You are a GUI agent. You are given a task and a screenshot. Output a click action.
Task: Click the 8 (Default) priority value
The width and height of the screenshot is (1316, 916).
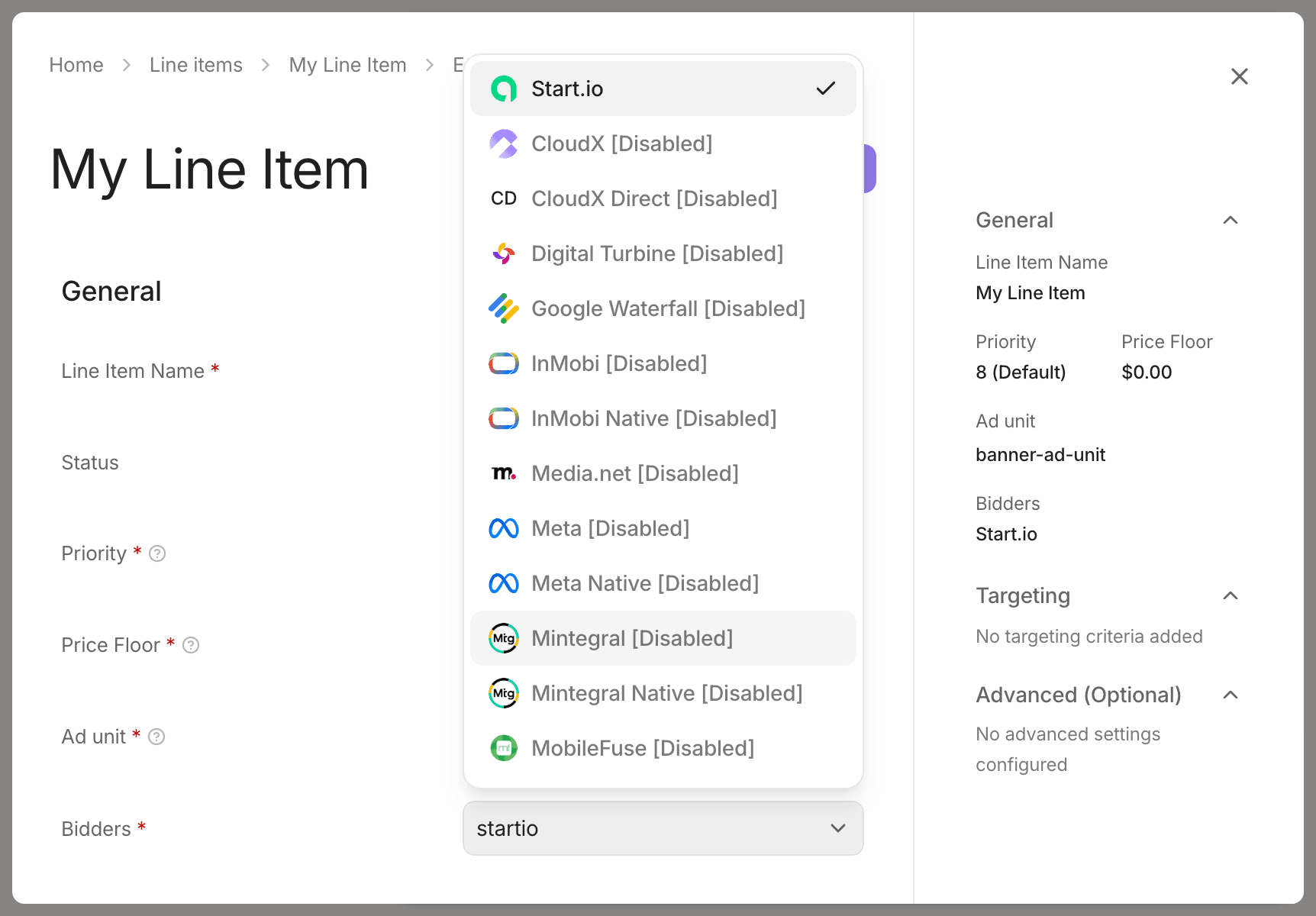pyautogui.click(x=1021, y=373)
